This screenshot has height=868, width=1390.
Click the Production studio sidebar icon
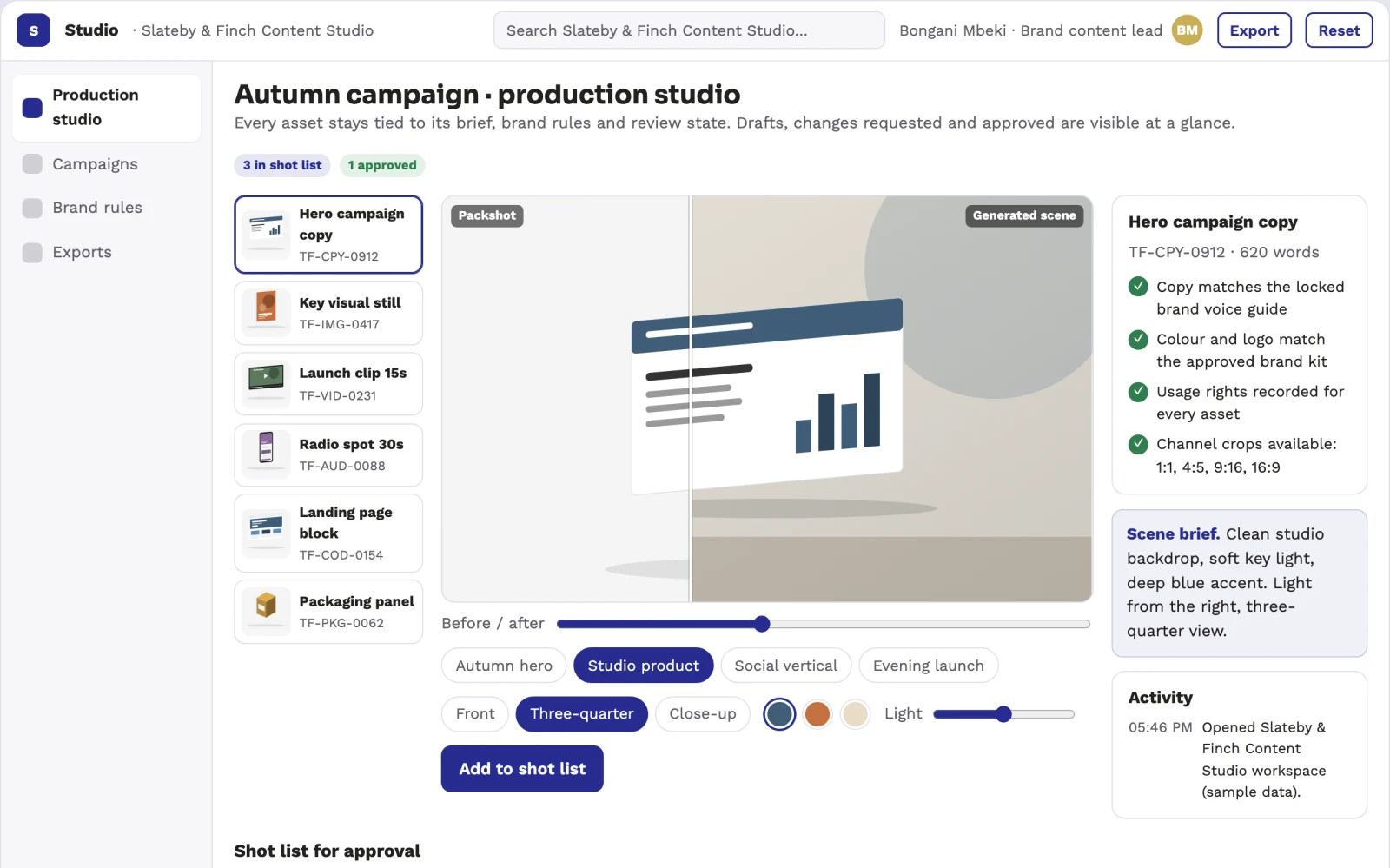coord(32,108)
